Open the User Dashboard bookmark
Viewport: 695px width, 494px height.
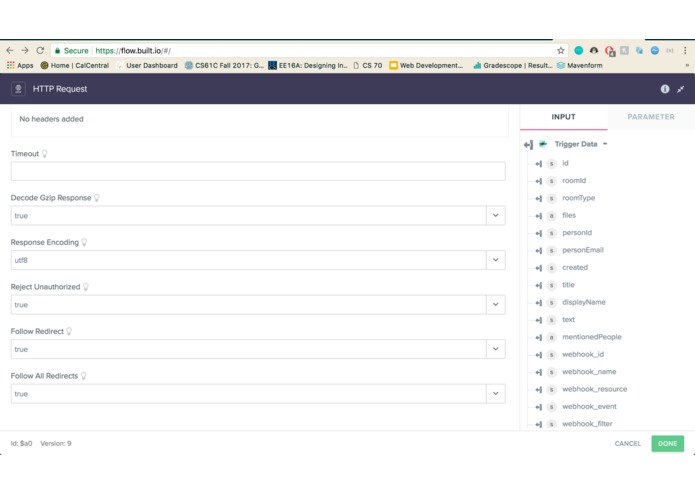pyautogui.click(x=147, y=65)
